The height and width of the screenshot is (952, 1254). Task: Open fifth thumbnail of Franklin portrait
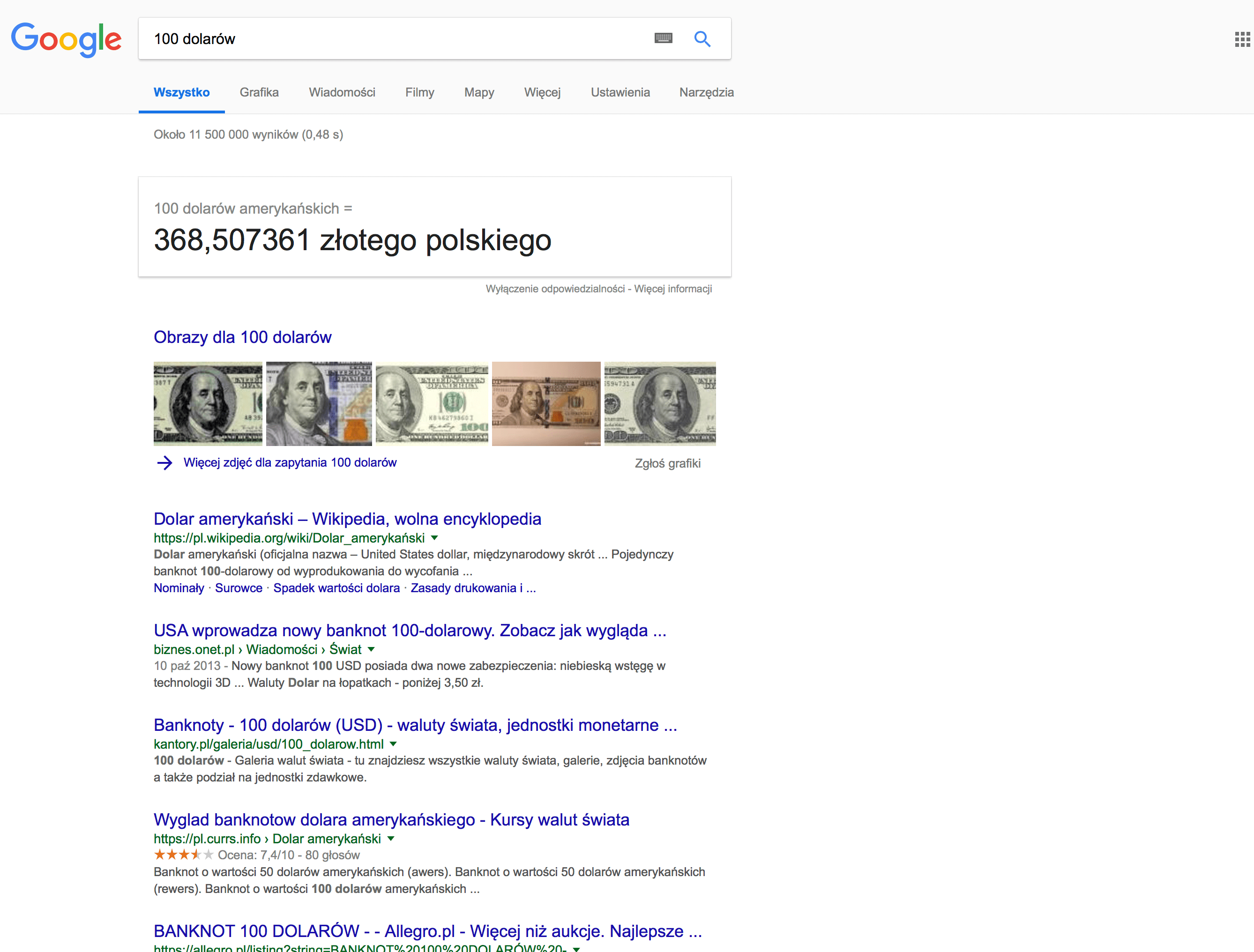(660, 403)
